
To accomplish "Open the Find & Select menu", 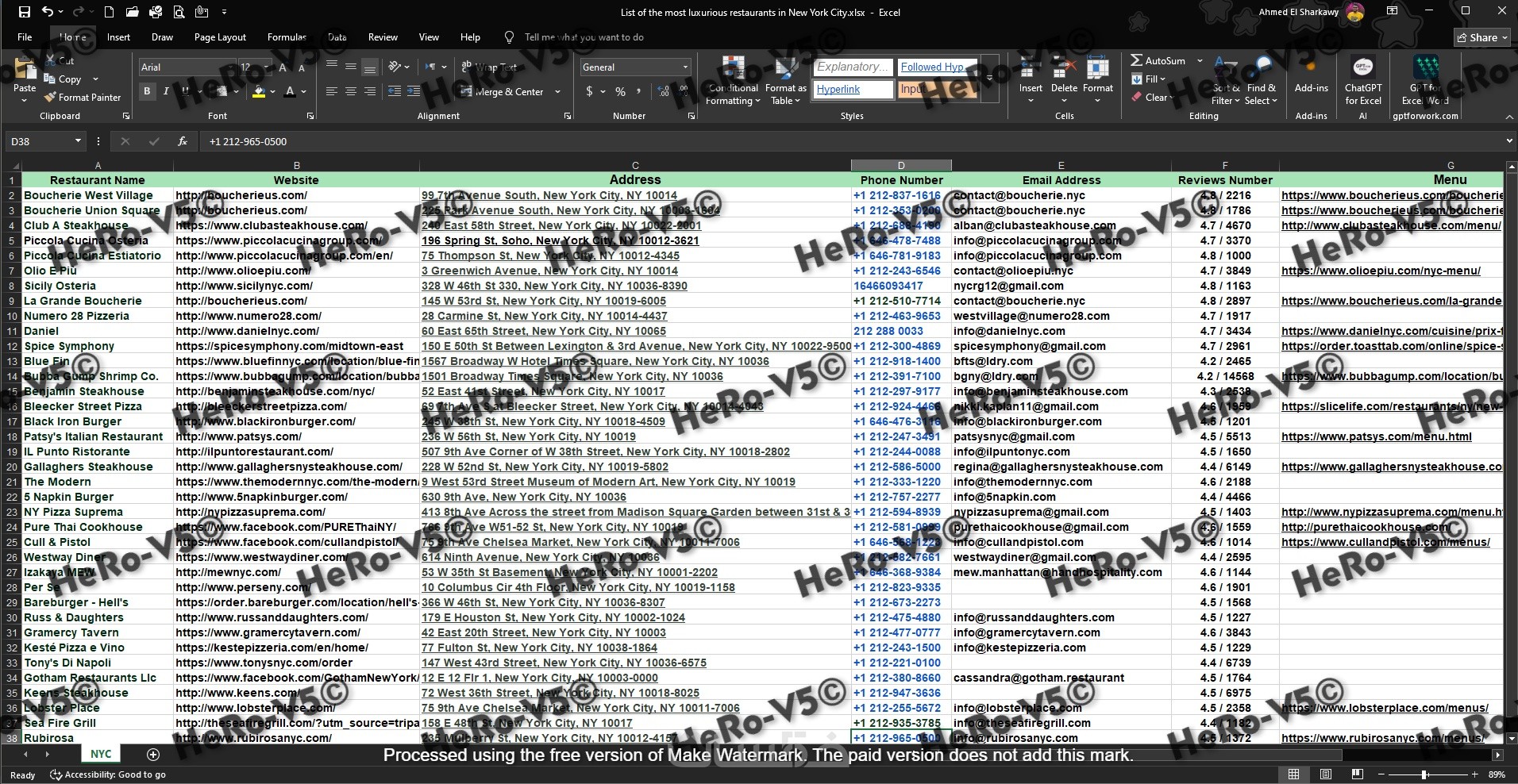I will (1261, 81).
